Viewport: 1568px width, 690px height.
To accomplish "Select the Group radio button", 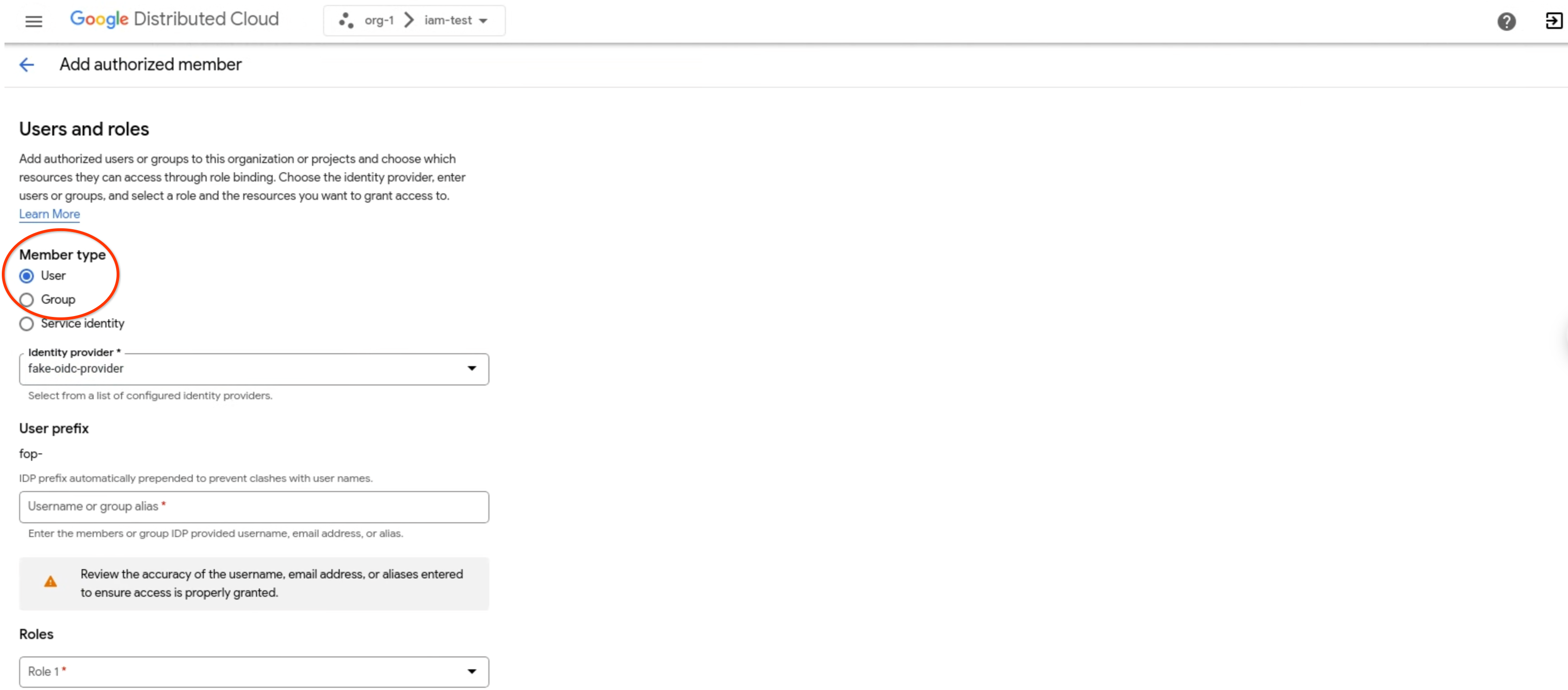I will tap(27, 300).
